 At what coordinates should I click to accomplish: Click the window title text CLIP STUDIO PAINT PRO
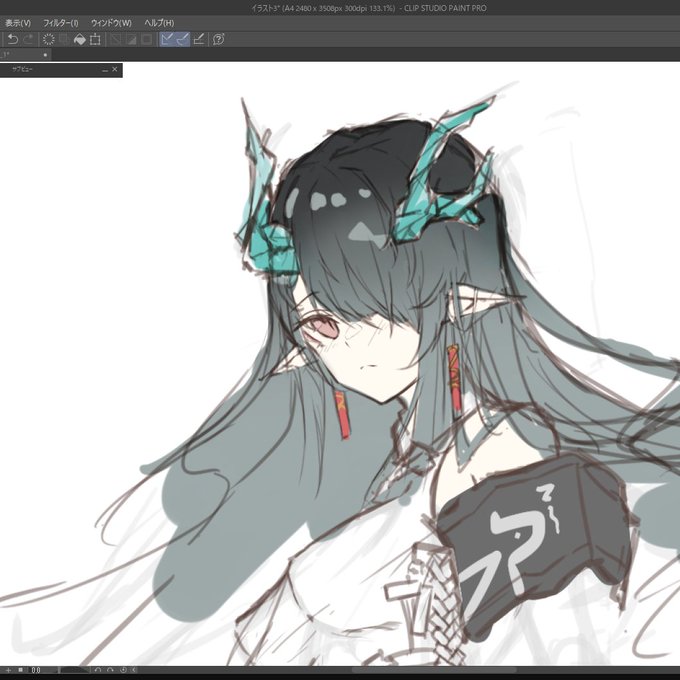[445, 8]
